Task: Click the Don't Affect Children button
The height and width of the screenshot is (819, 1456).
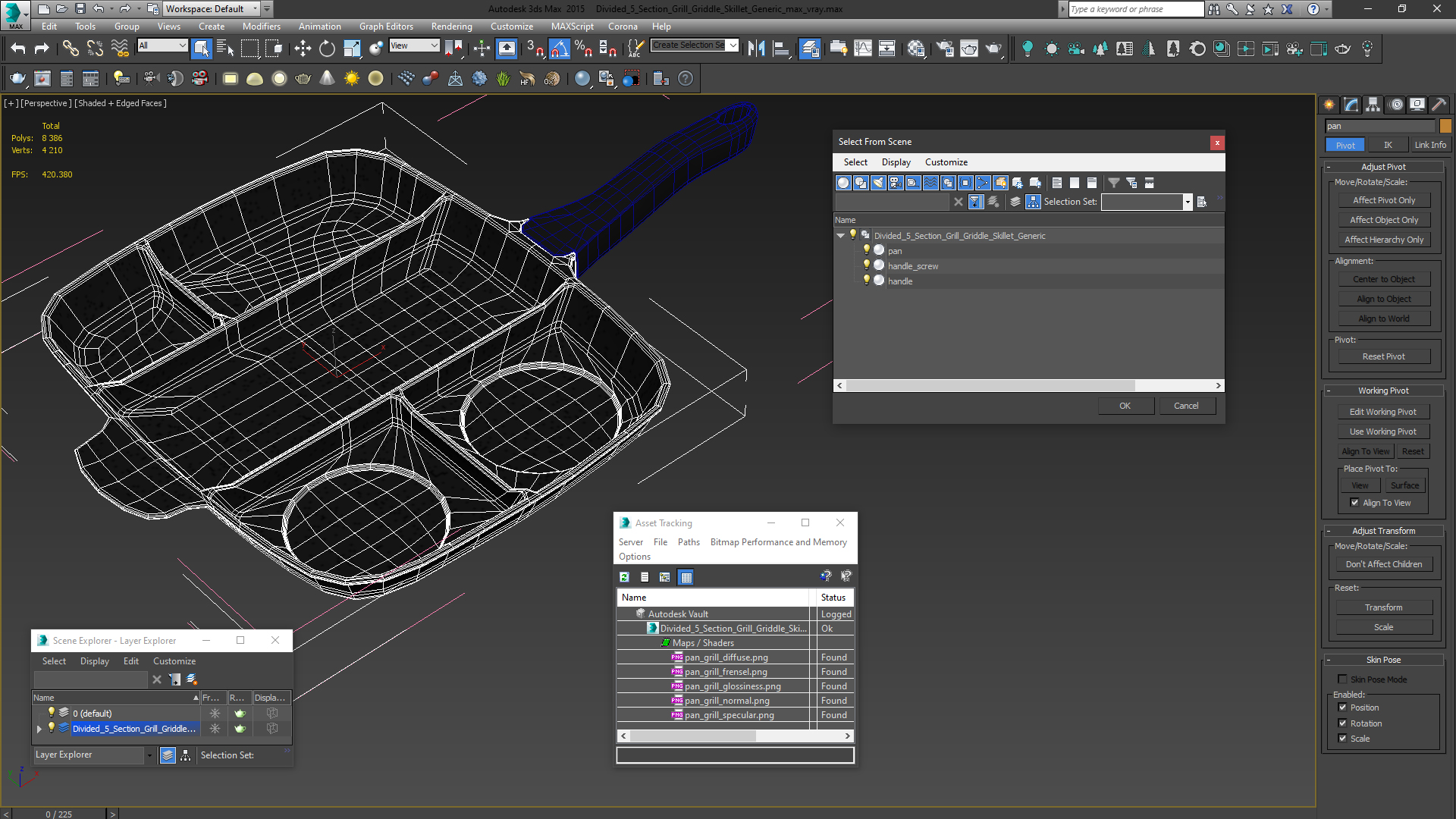Action: click(1384, 564)
